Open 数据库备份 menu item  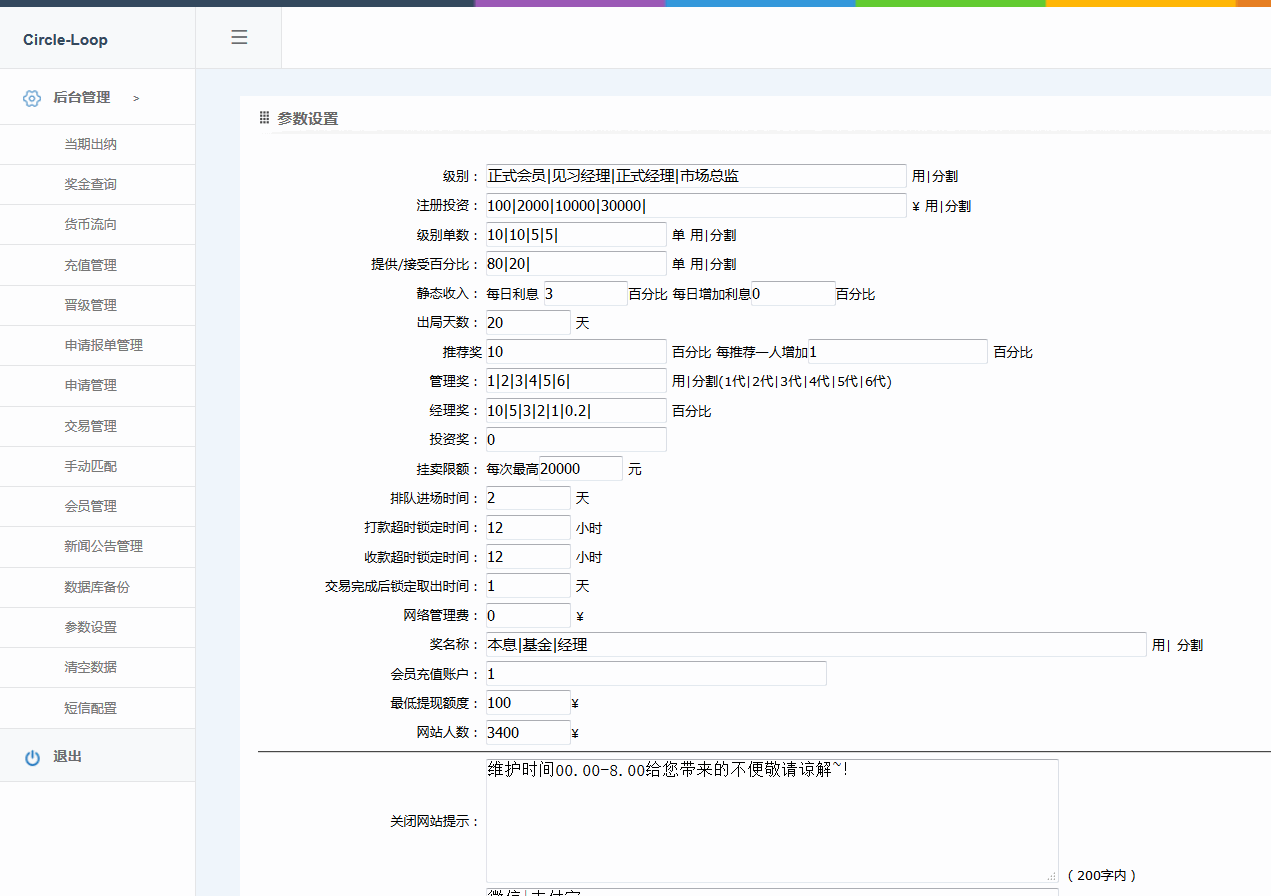pos(97,587)
